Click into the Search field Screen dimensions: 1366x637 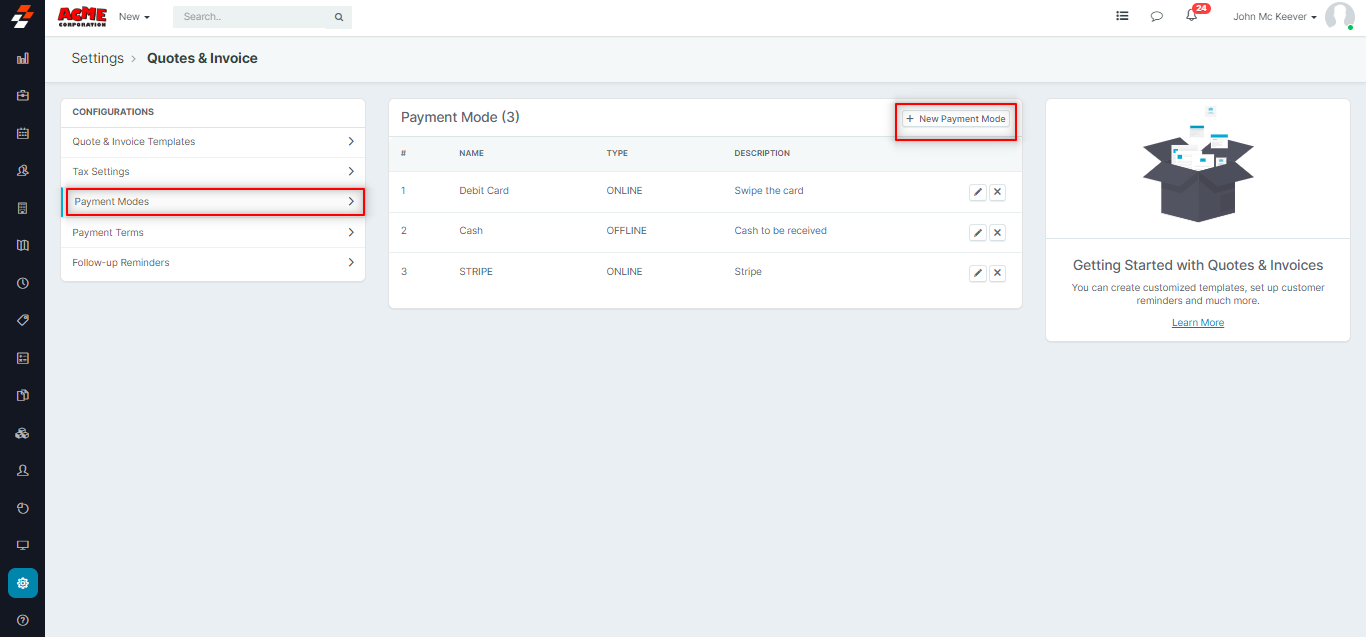coord(255,17)
